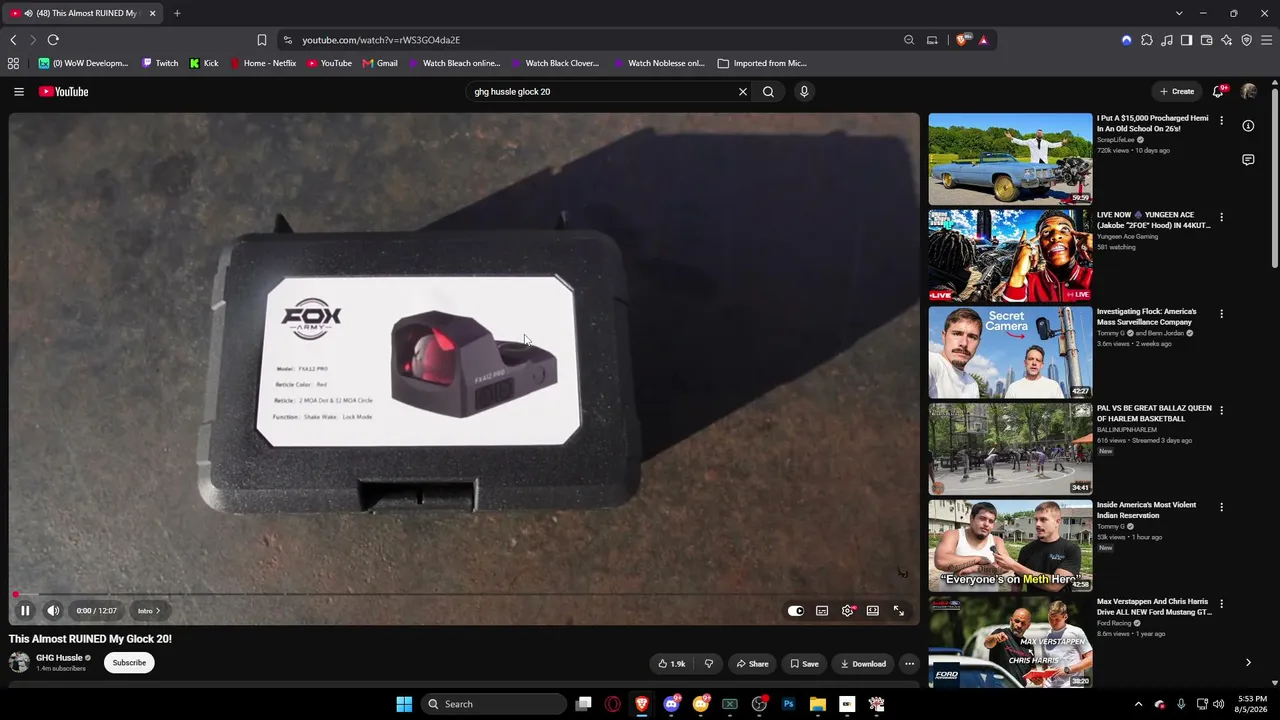Open the Brave Shields icon
Viewport: 1280px width, 720px height.
coord(962,40)
